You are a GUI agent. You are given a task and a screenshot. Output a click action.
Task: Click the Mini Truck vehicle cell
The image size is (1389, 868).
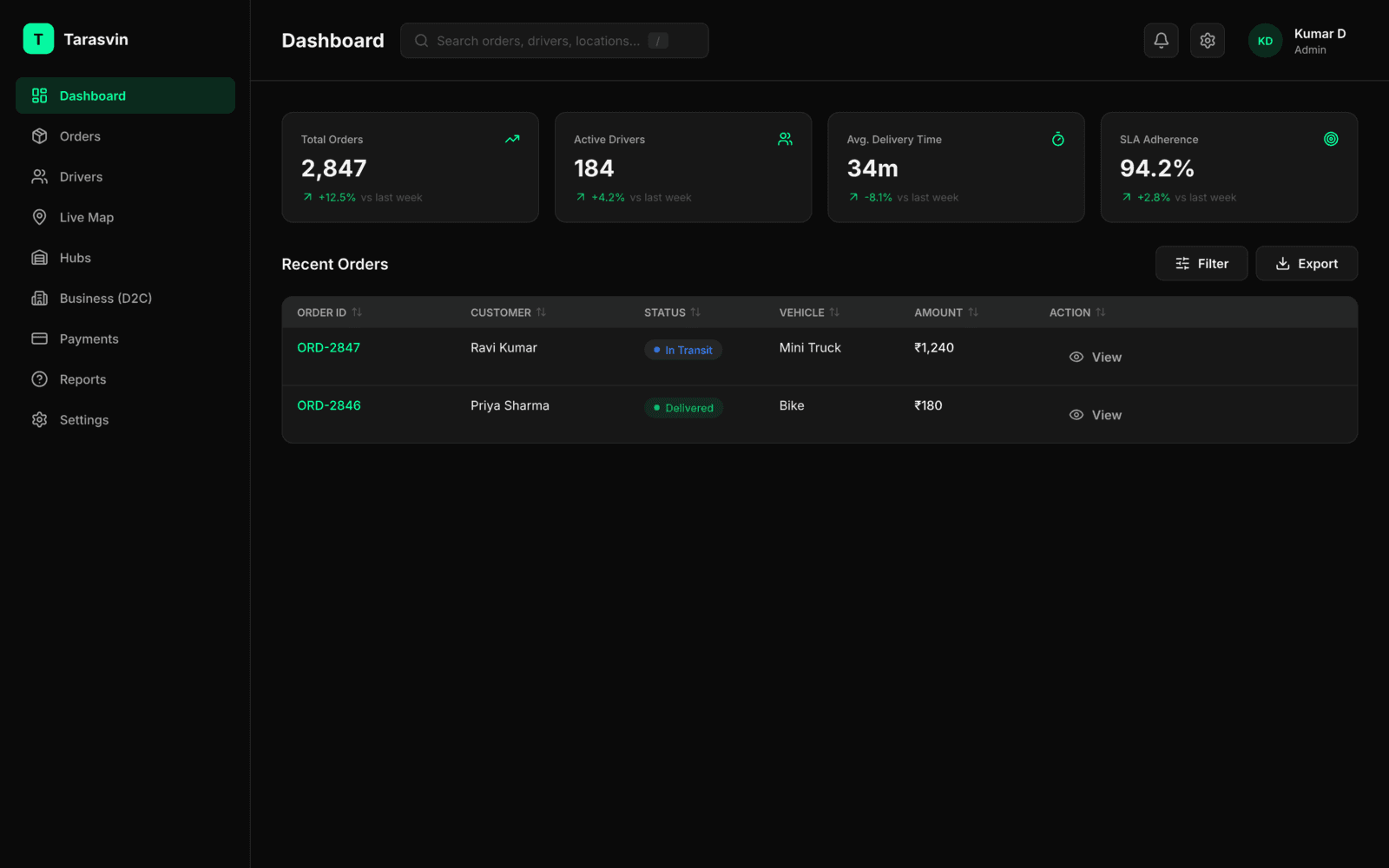click(x=810, y=348)
